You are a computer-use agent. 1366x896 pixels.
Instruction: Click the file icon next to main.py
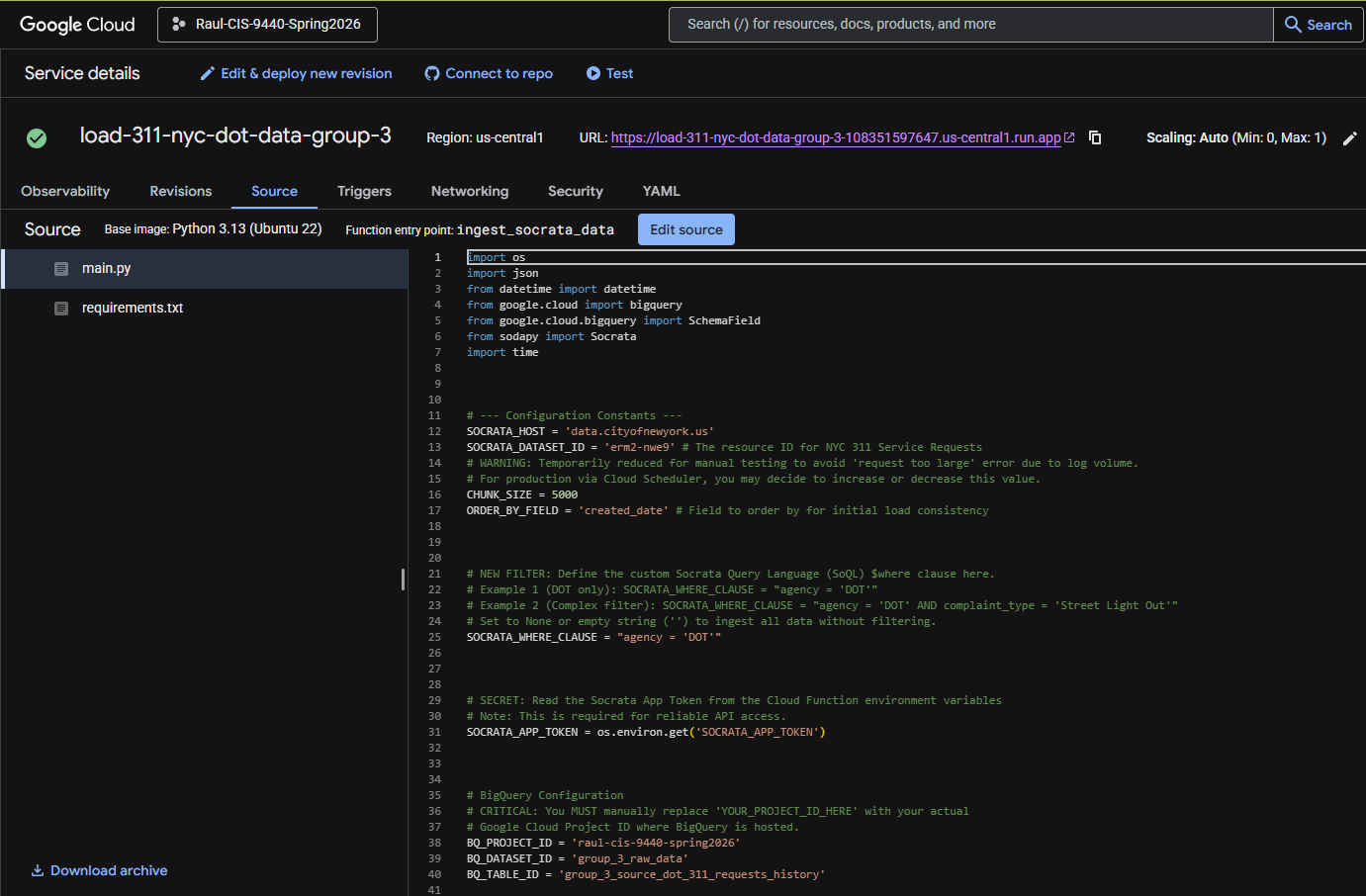[x=61, y=269]
